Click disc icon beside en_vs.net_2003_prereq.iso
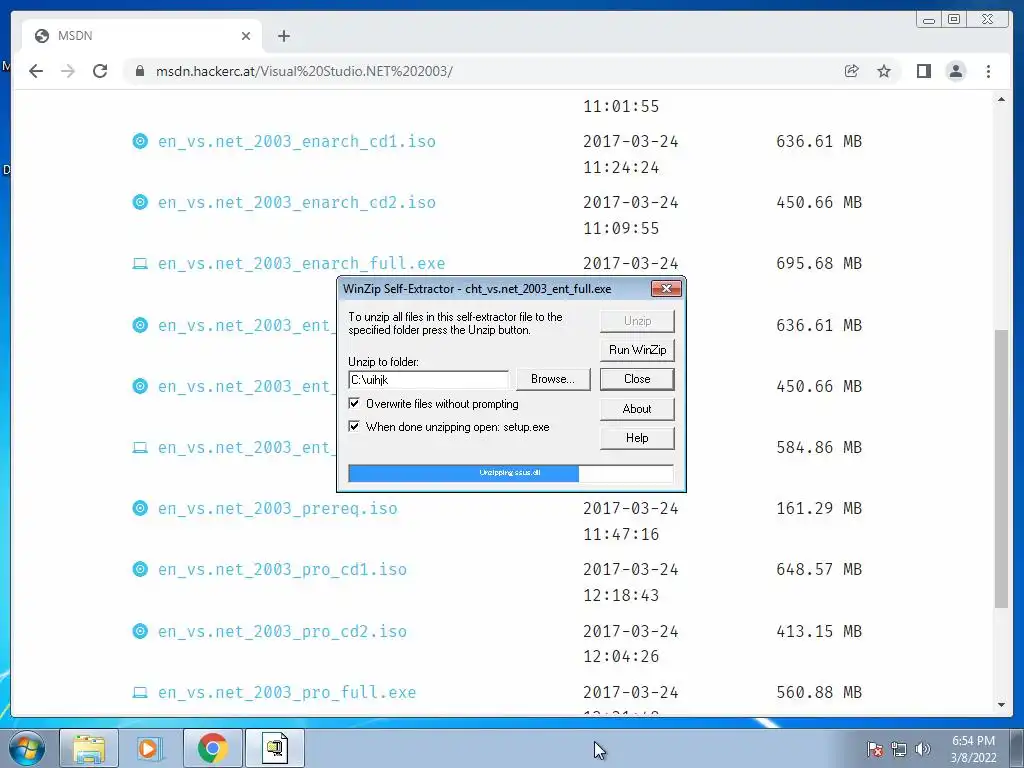The image size is (1024, 768). point(140,508)
